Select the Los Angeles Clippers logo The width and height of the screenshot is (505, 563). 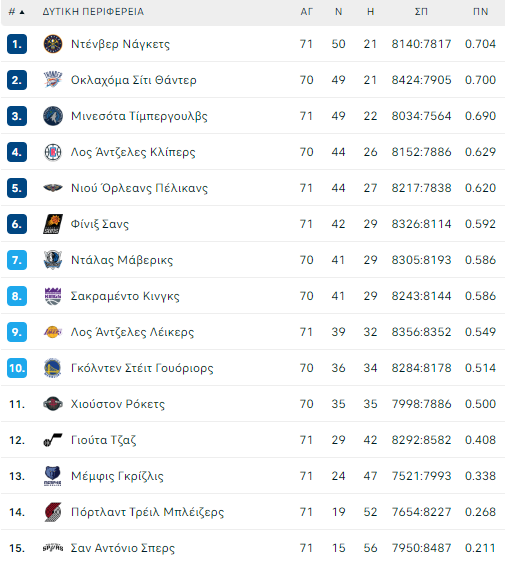tap(53, 152)
